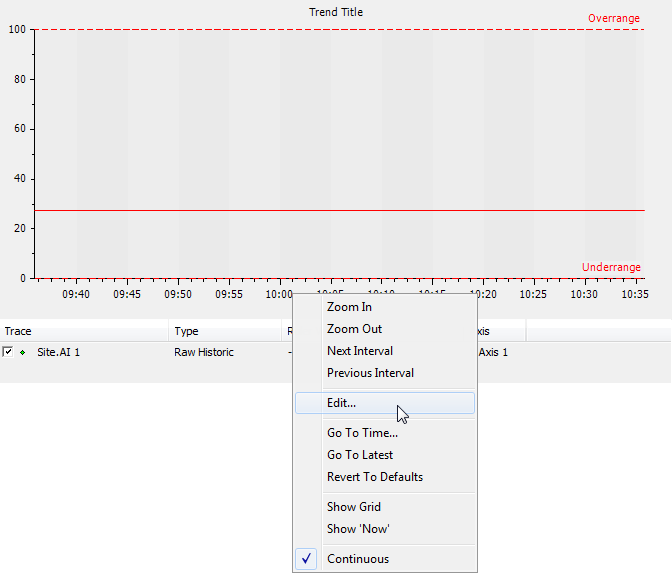Click the green trace marker icon beside Site.AI 1
This screenshot has height=573, width=672.
click(x=22, y=352)
